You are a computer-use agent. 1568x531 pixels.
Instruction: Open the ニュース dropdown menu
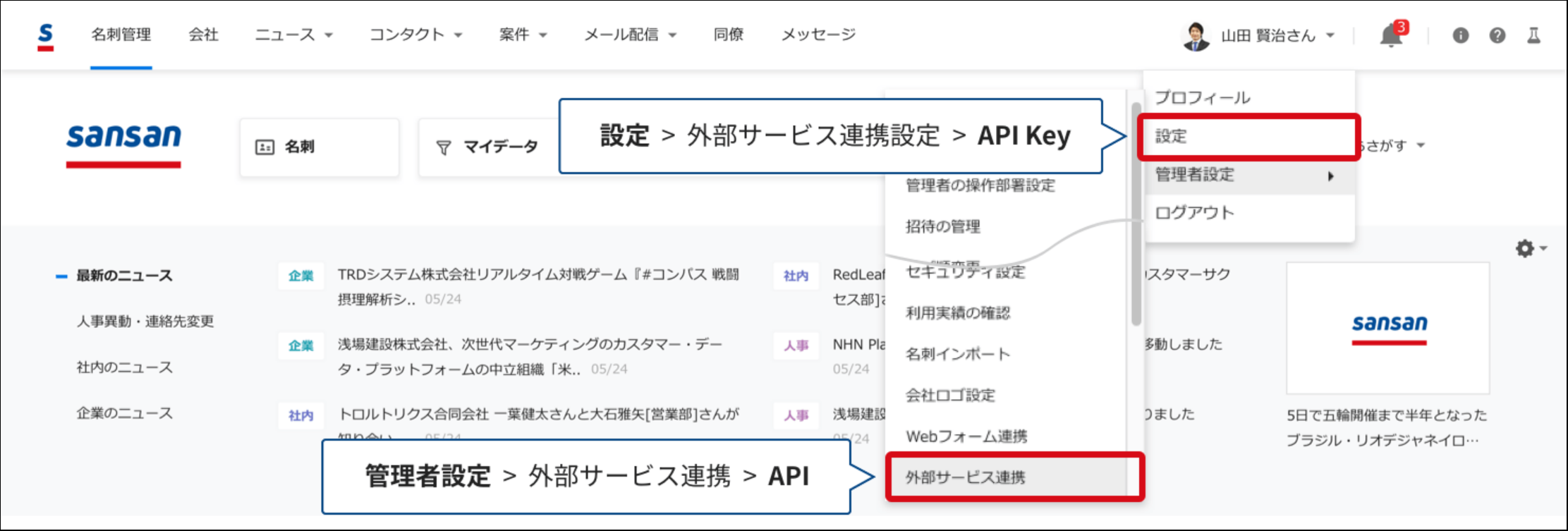tap(293, 35)
